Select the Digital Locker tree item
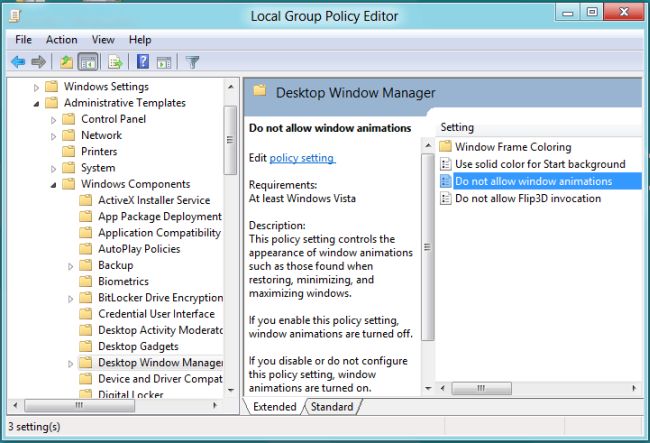The image size is (650, 443). [x=131, y=394]
